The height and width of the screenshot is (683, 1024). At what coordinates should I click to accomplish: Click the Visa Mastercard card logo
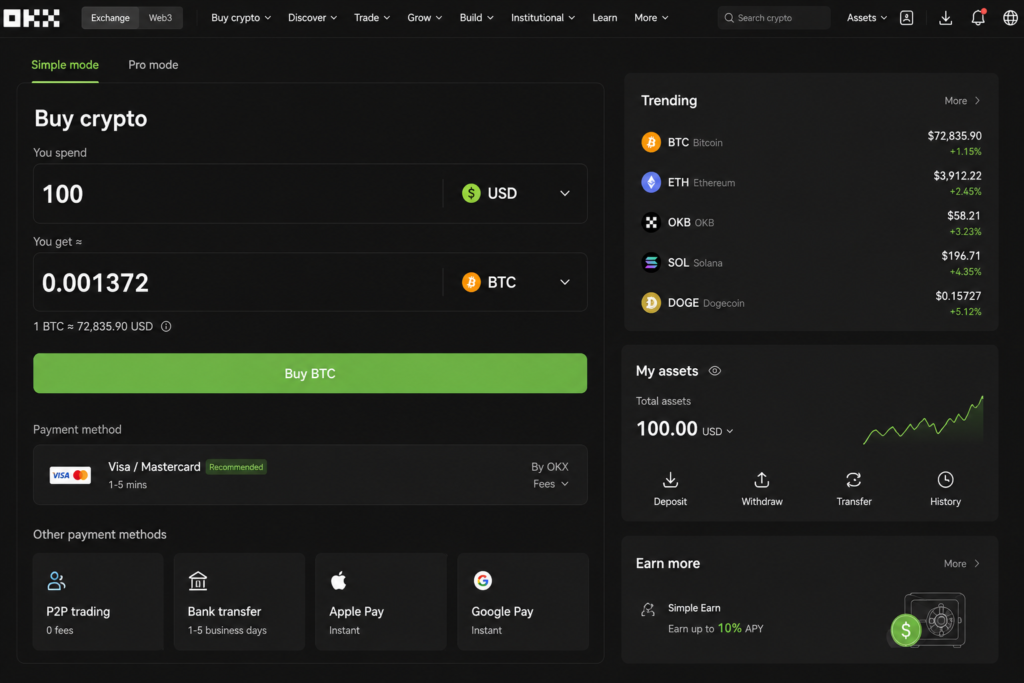click(x=71, y=475)
